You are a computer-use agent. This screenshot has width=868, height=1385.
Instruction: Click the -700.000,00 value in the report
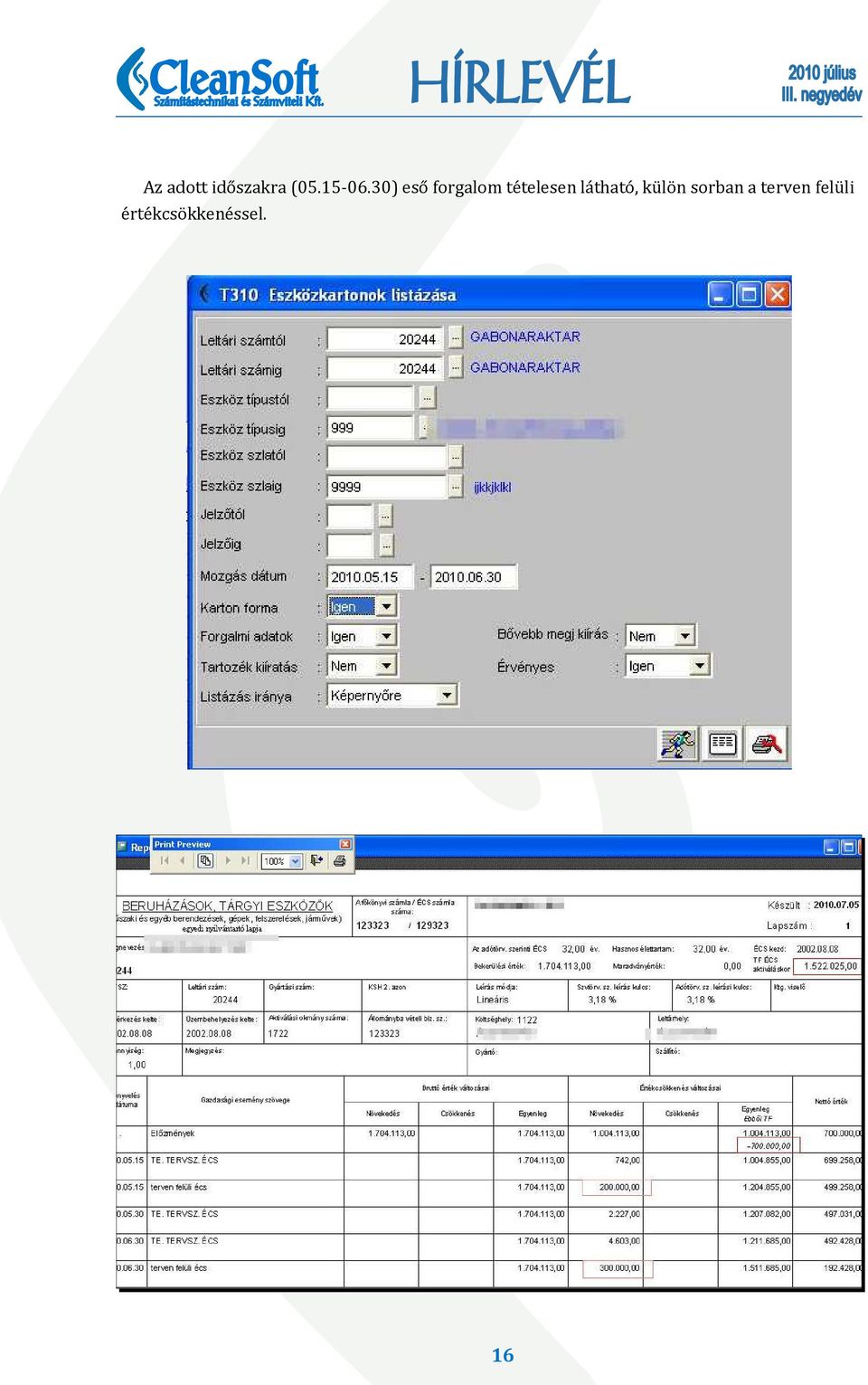[x=769, y=1145]
